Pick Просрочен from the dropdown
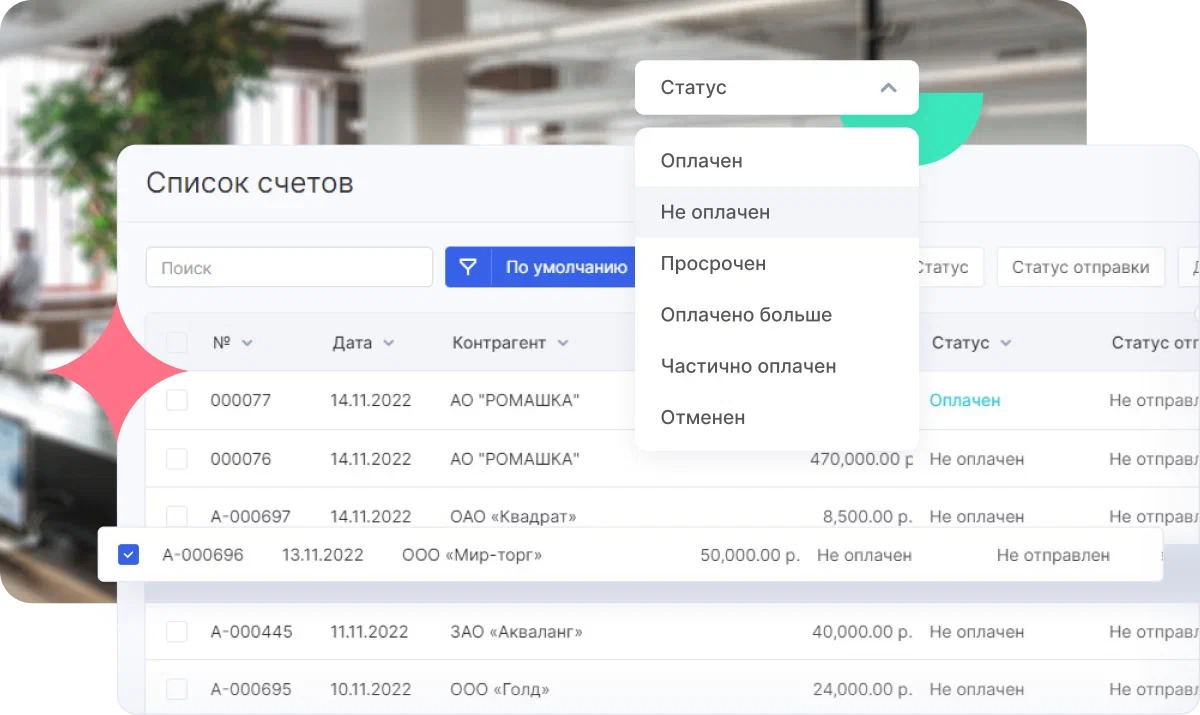 [713, 264]
